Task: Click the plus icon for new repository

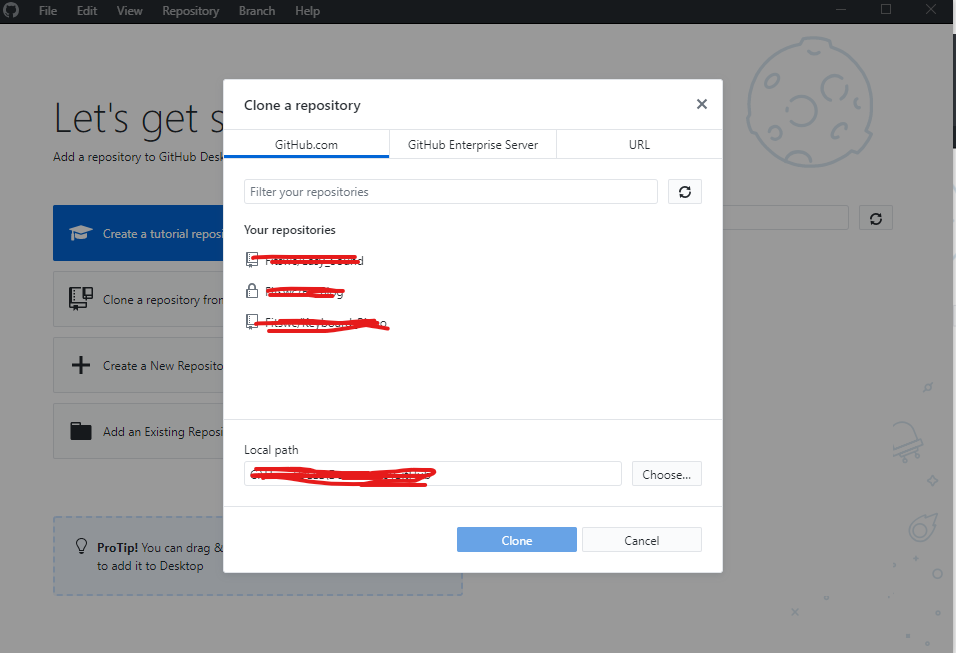Action: tap(80, 365)
